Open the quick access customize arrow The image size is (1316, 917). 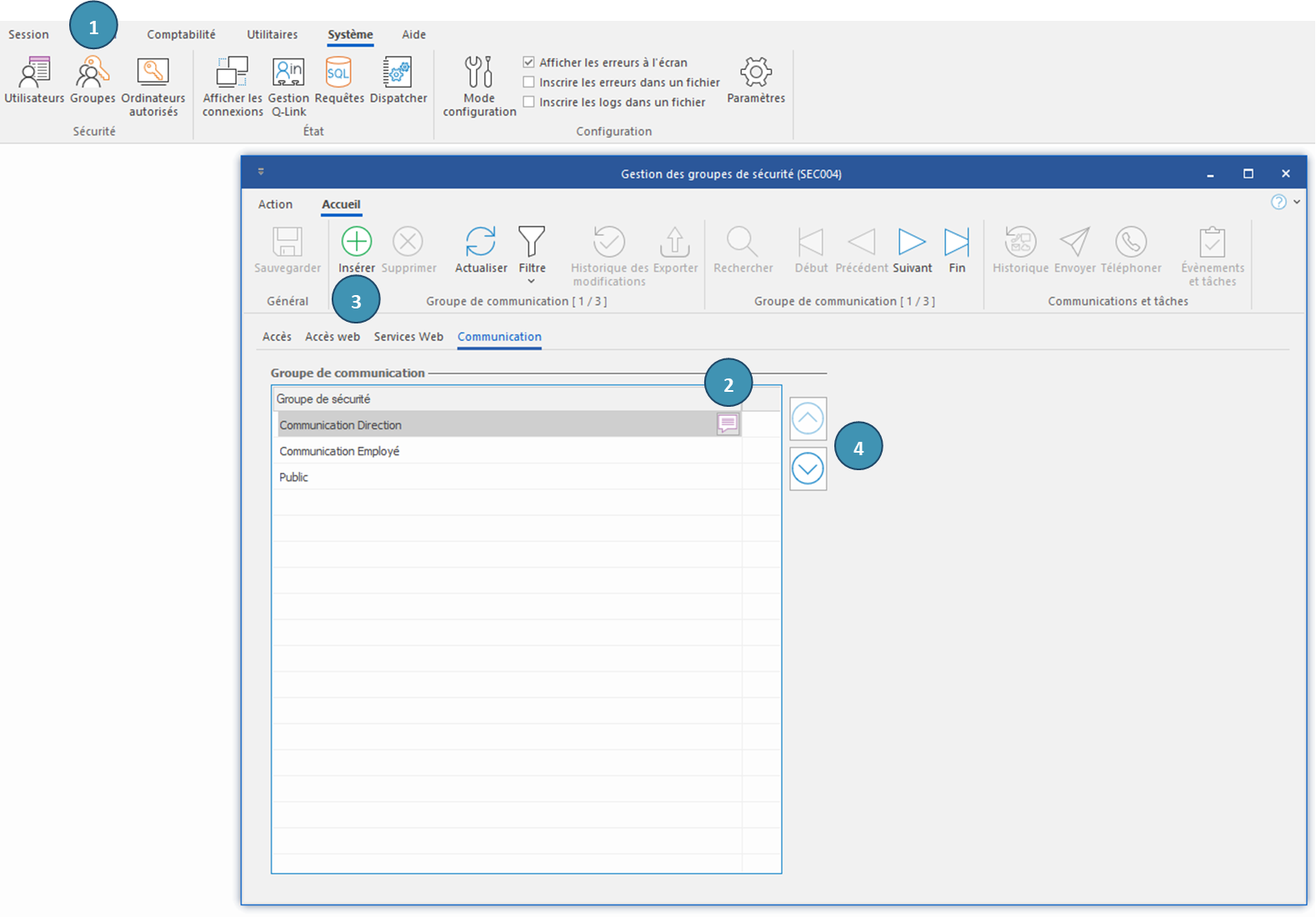click(x=261, y=172)
